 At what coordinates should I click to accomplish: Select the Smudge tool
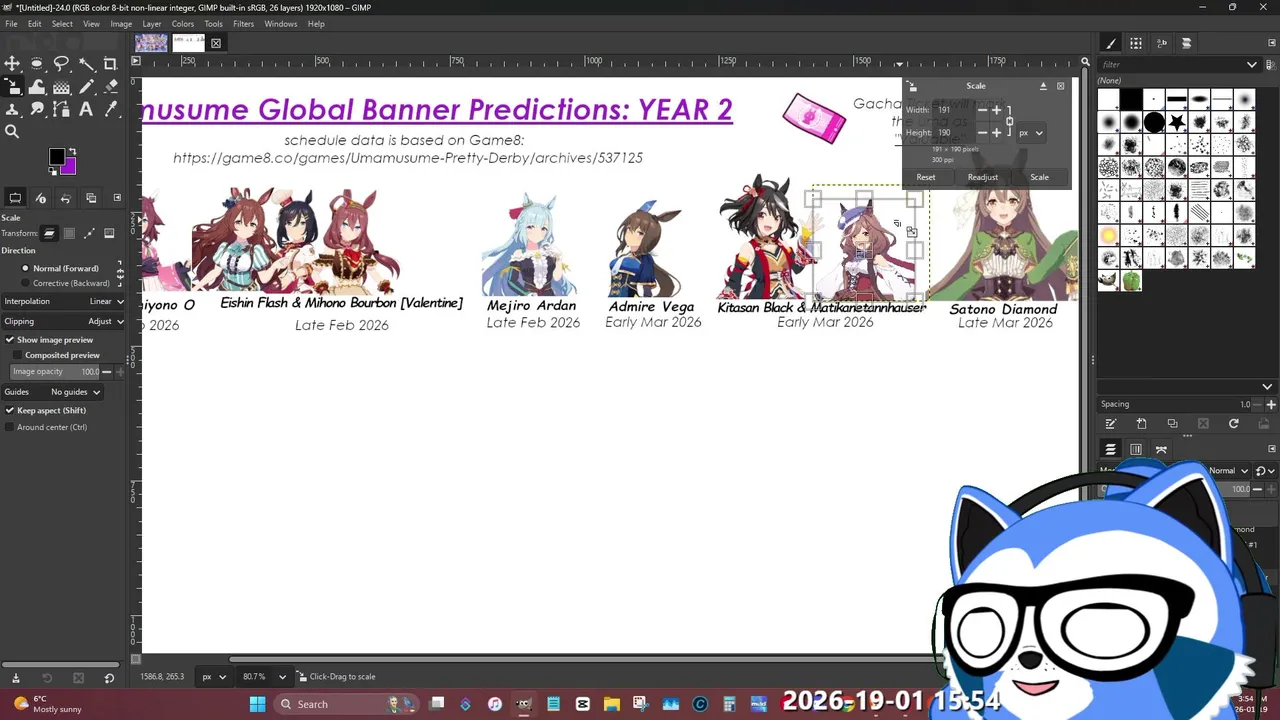coord(37,110)
